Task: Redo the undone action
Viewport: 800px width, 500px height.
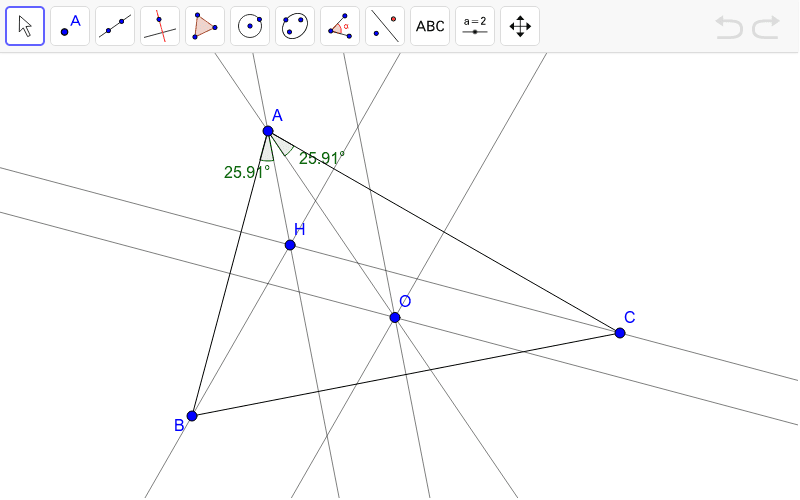Action: pos(766,27)
